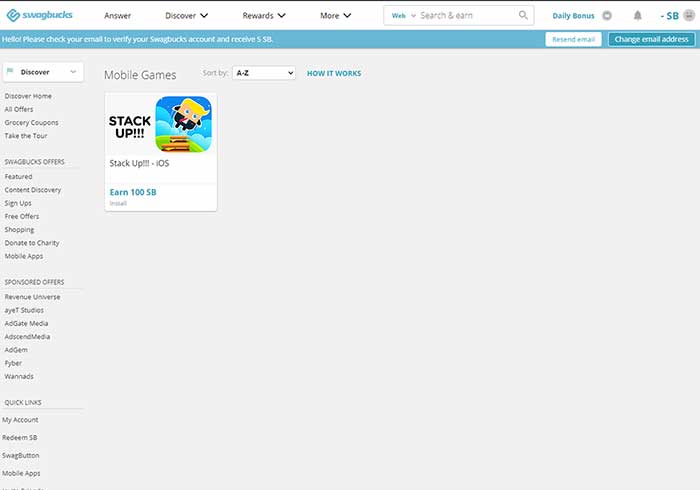Click the Daily Bonus link
This screenshot has height=490, width=700.
pyautogui.click(x=573, y=16)
